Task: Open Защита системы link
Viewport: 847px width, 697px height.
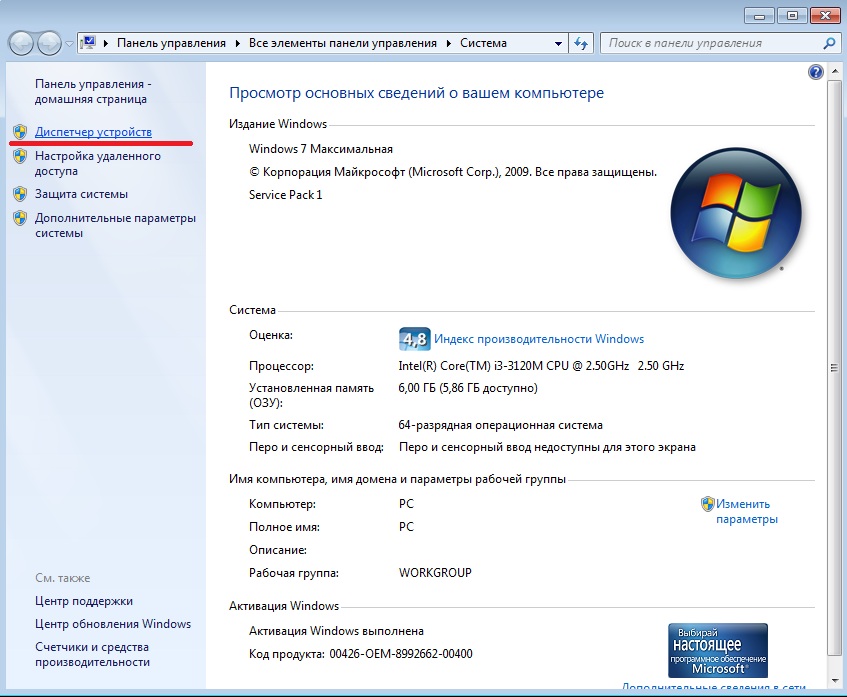Action: click(81, 194)
